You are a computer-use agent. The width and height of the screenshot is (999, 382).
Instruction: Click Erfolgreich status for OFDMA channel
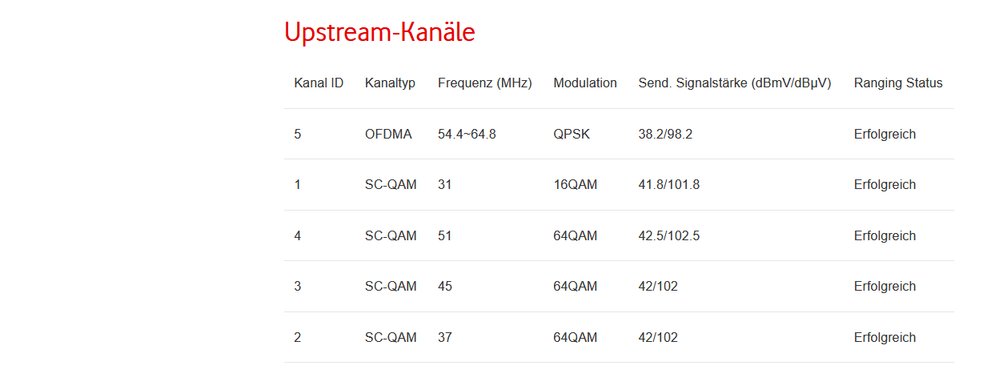point(885,134)
